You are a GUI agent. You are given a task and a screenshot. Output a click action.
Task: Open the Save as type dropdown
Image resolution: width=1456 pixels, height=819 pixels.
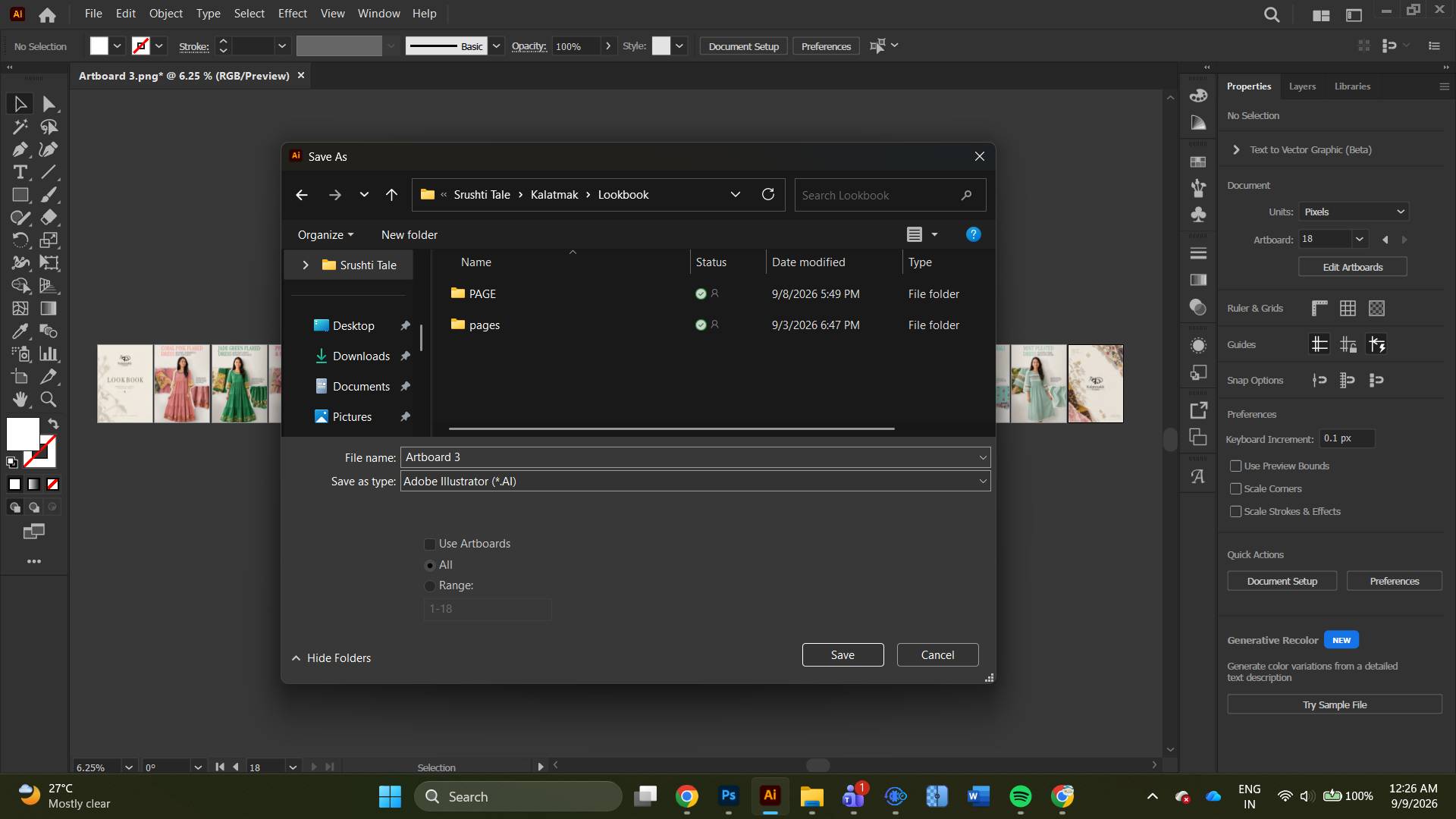[695, 482]
